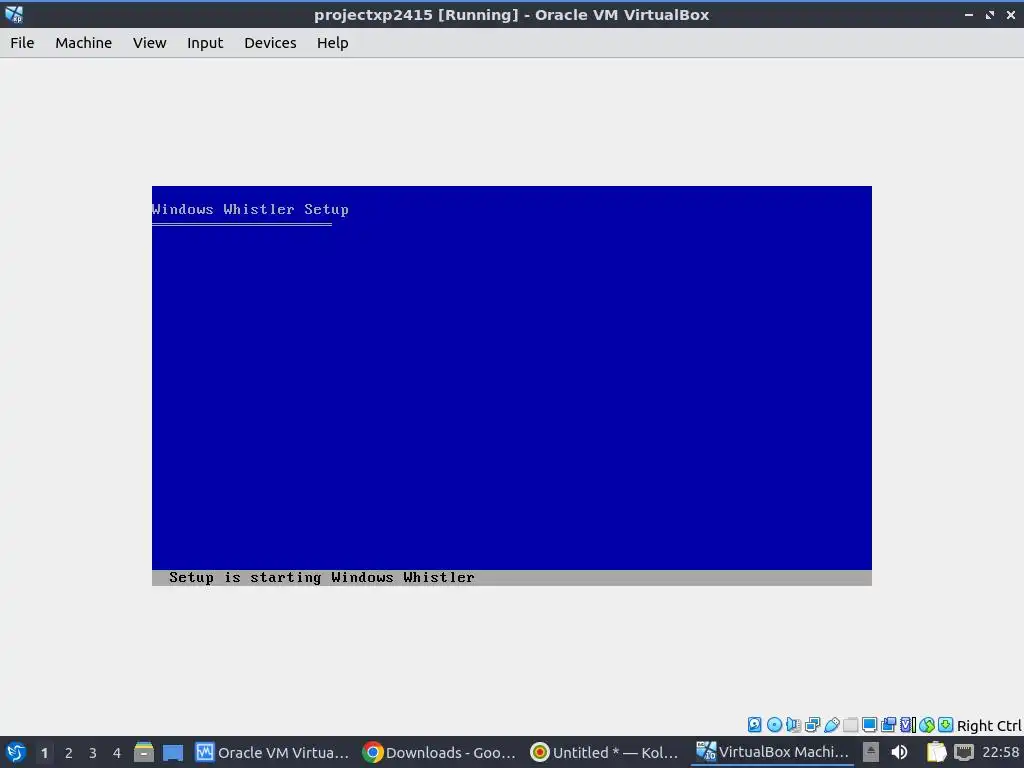Click the Windows Whistler Setup screen inside VM

511,385
